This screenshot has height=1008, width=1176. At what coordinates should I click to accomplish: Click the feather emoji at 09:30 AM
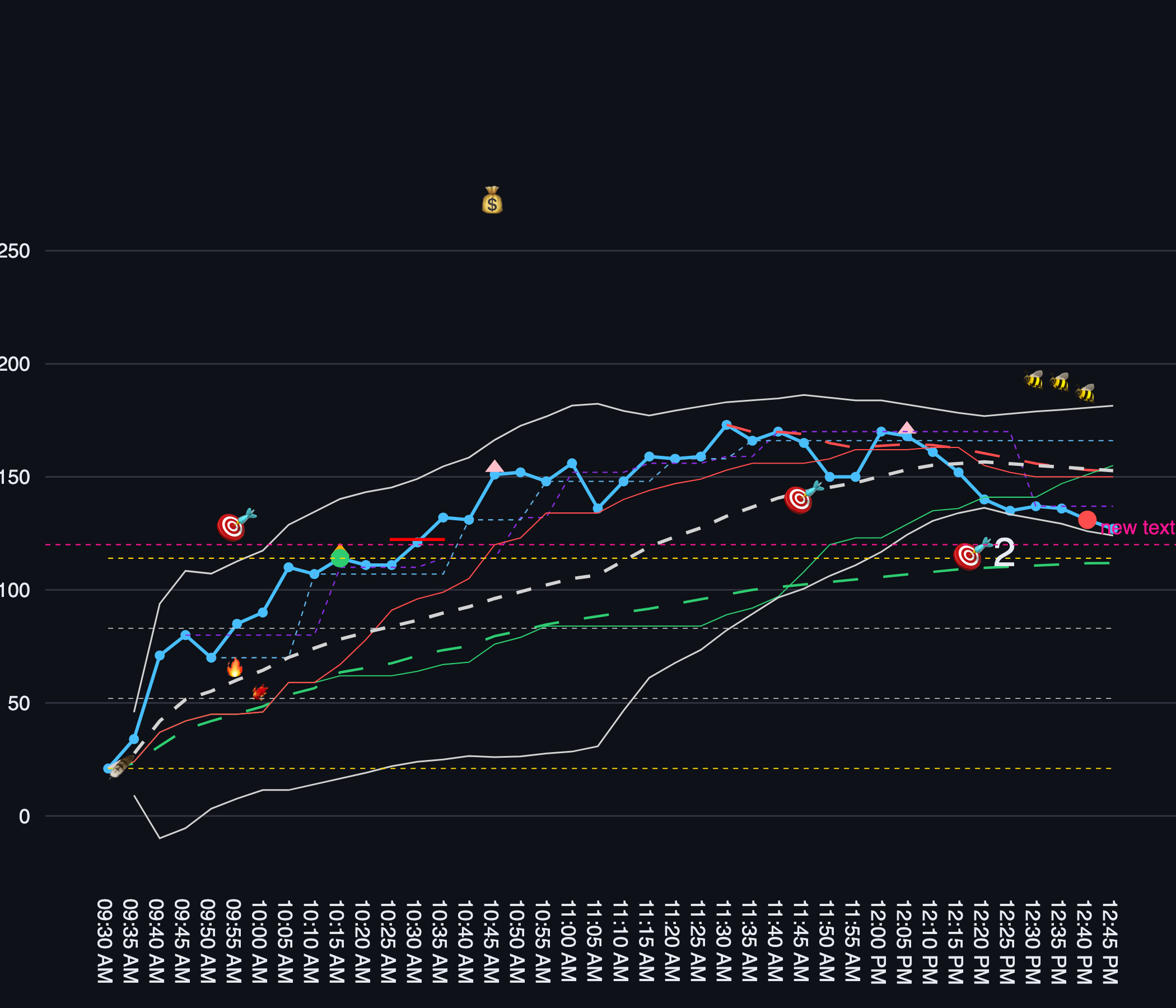click(122, 766)
